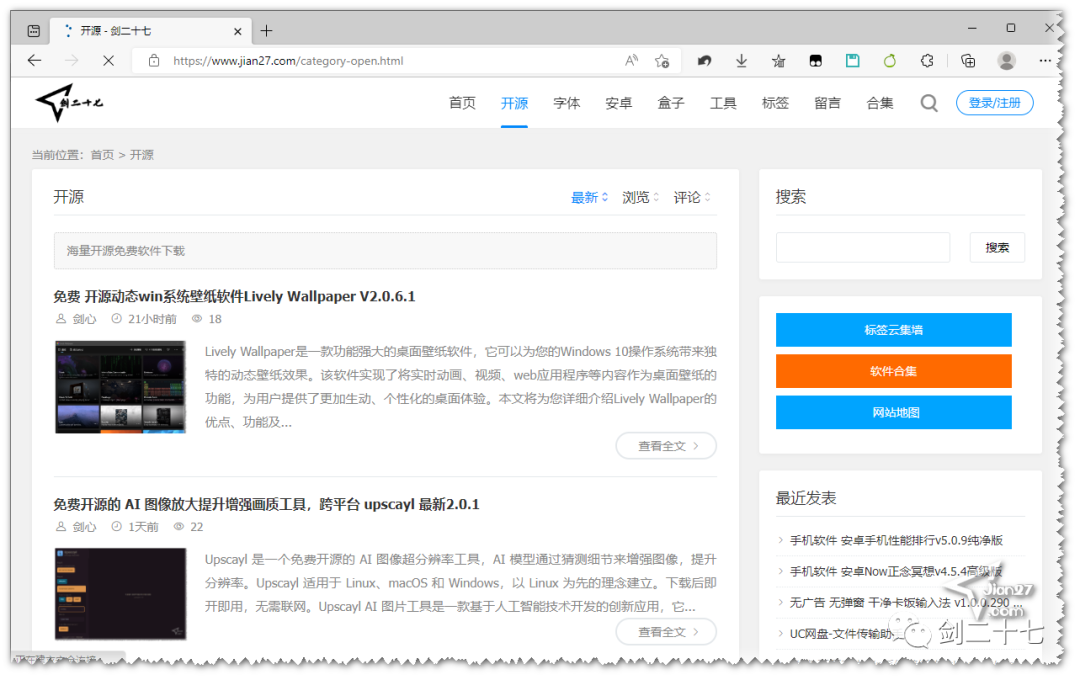Click the 搜索 button in sidebar
The width and height of the screenshot is (1080, 680).
[997, 247]
